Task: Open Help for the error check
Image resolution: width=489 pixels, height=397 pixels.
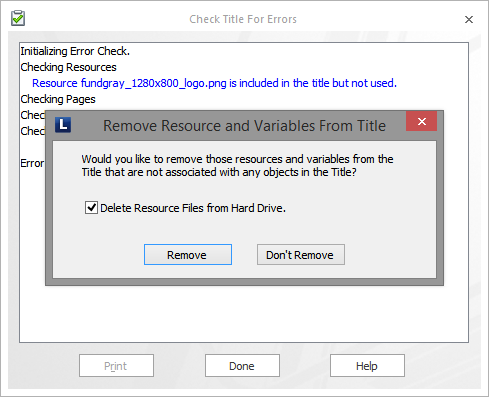Action: (x=367, y=366)
